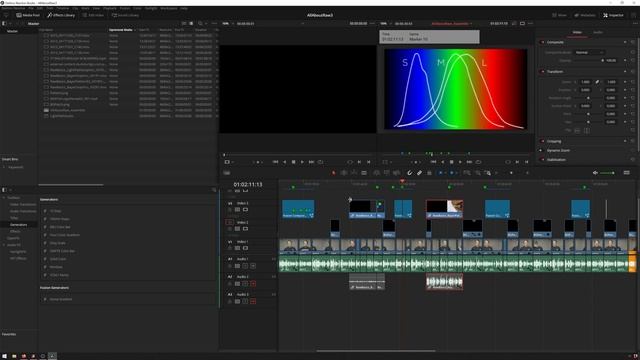The width and height of the screenshot is (640, 360).
Task: Adjust the Opacity slider in Inspector
Action: 589,60
